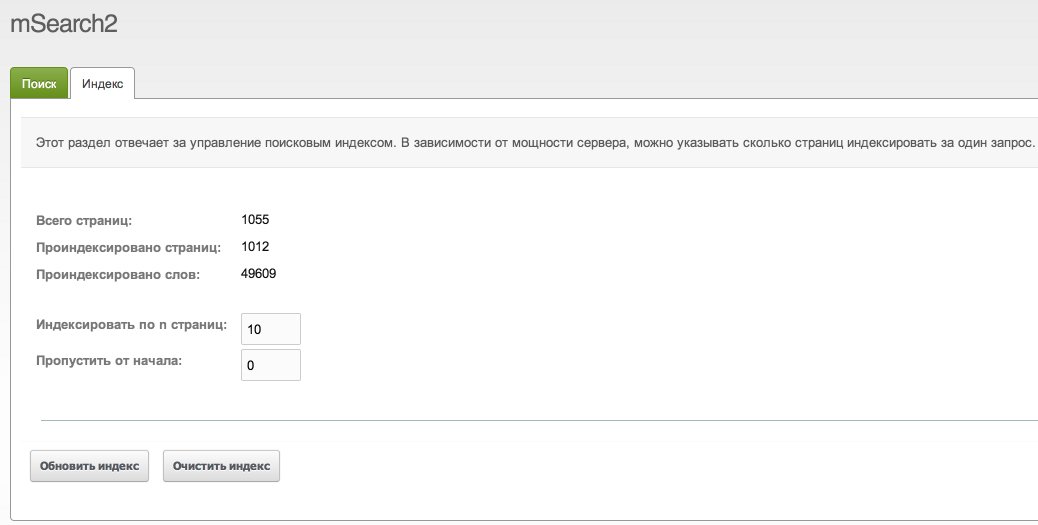Select the Индекс tab
This screenshot has width=1038, height=525.
(103, 83)
